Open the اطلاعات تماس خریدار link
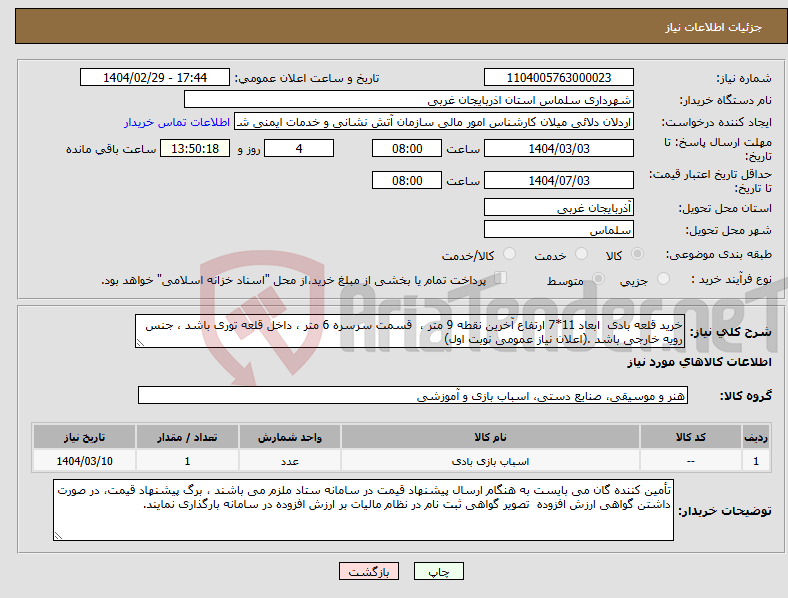The width and height of the screenshot is (788, 598). 177,122
